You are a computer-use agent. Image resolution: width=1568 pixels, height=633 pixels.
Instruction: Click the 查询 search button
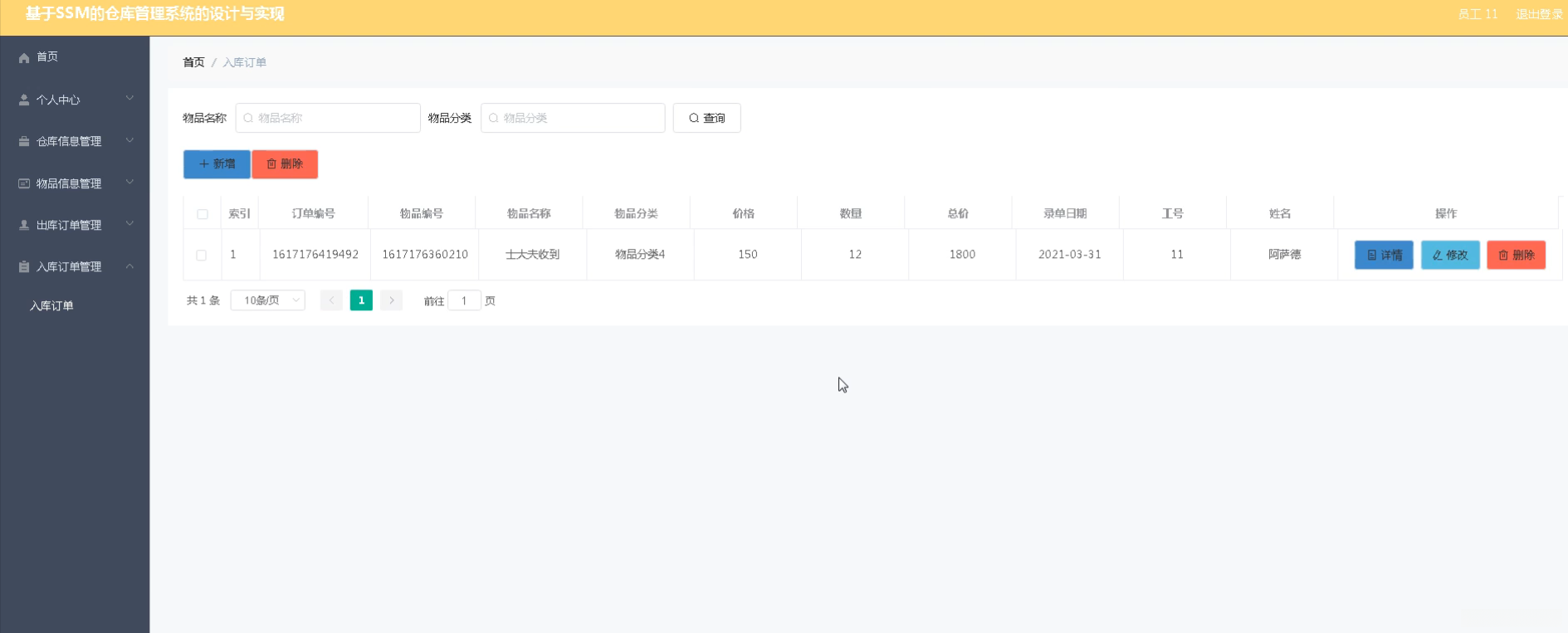pos(707,118)
